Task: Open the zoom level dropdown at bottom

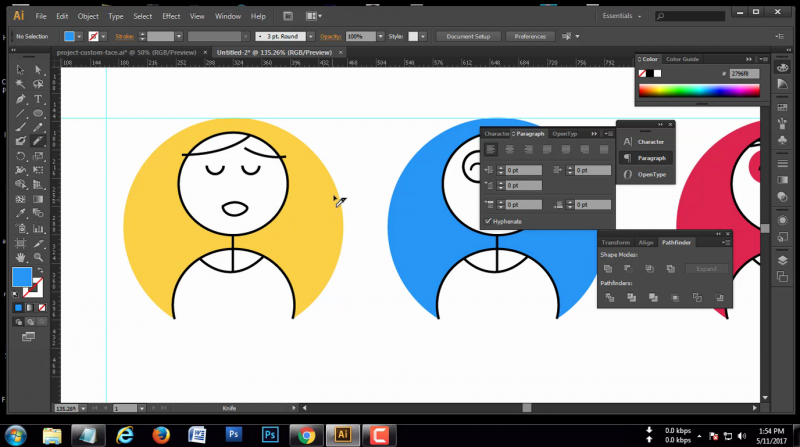Action: tap(84, 408)
